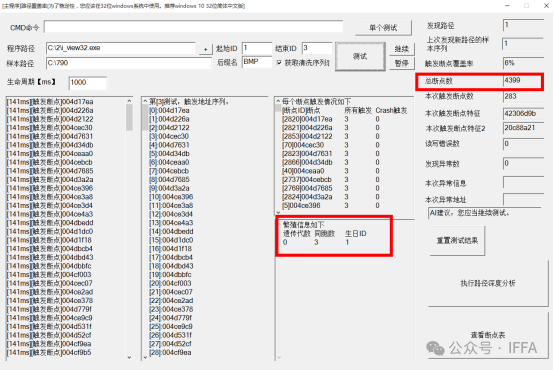Click the 生命周期 field showing 1000
Viewport: 554px width, 370px height.
(88, 83)
